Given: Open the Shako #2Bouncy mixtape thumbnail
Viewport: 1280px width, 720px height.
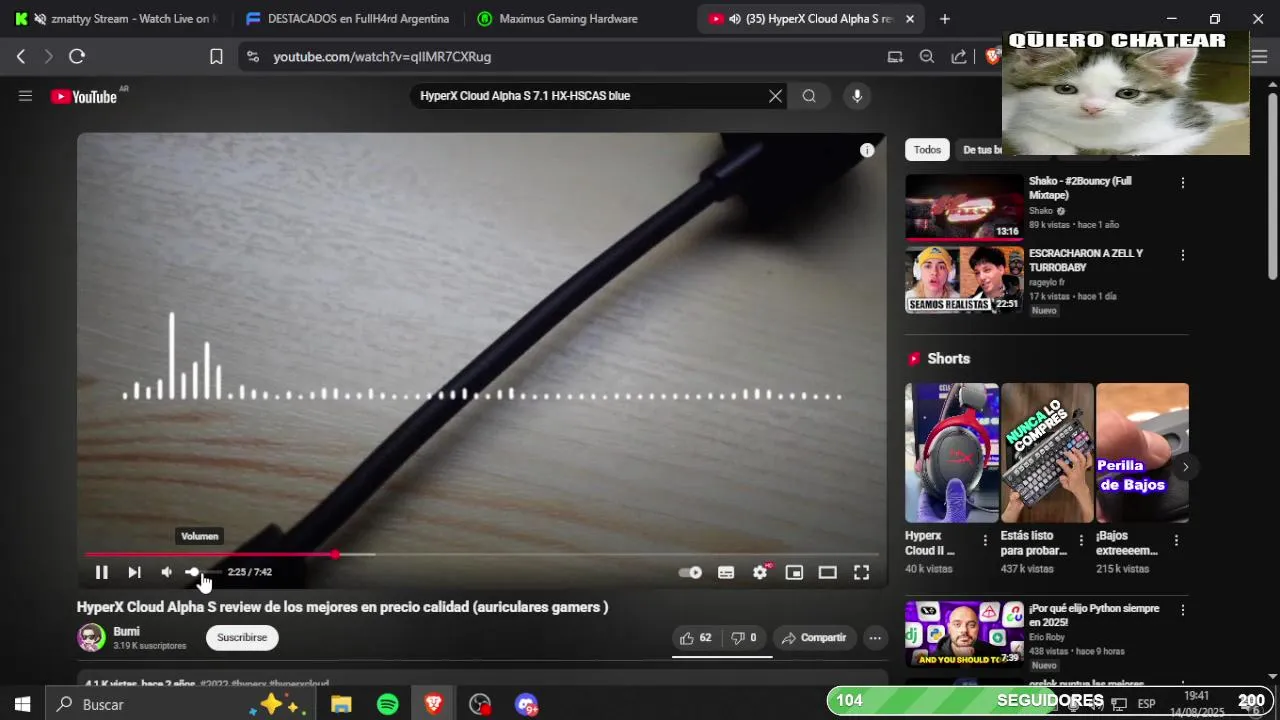Looking at the screenshot, I should [964, 207].
